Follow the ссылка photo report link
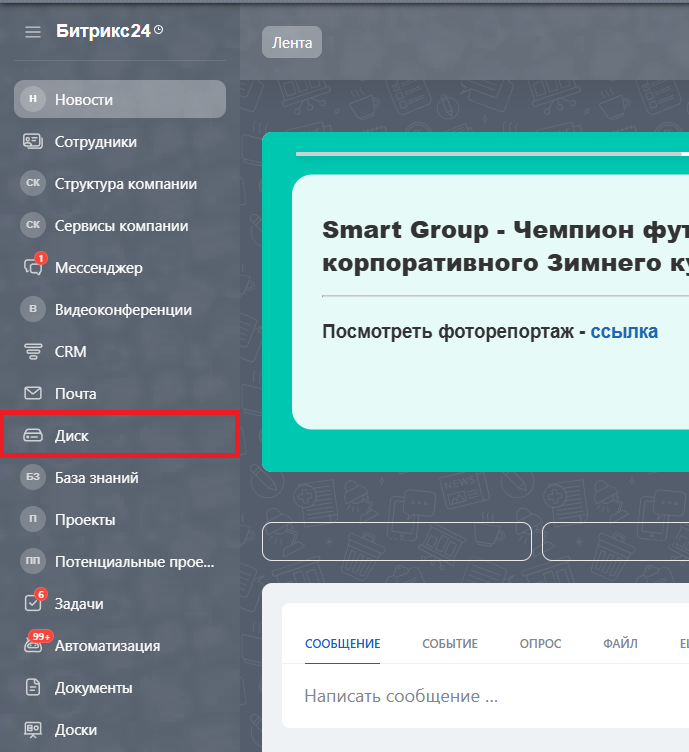This screenshot has height=752, width=689. (624, 331)
